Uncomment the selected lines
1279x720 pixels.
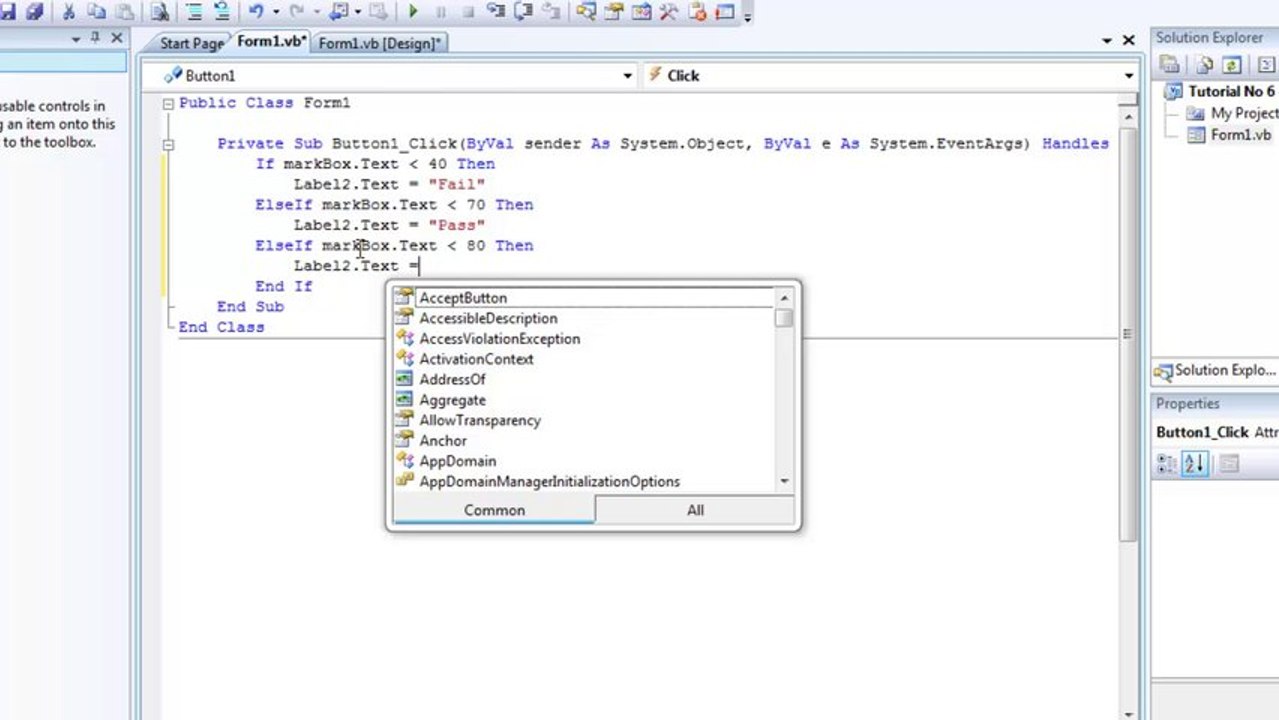click(x=221, y=12)
